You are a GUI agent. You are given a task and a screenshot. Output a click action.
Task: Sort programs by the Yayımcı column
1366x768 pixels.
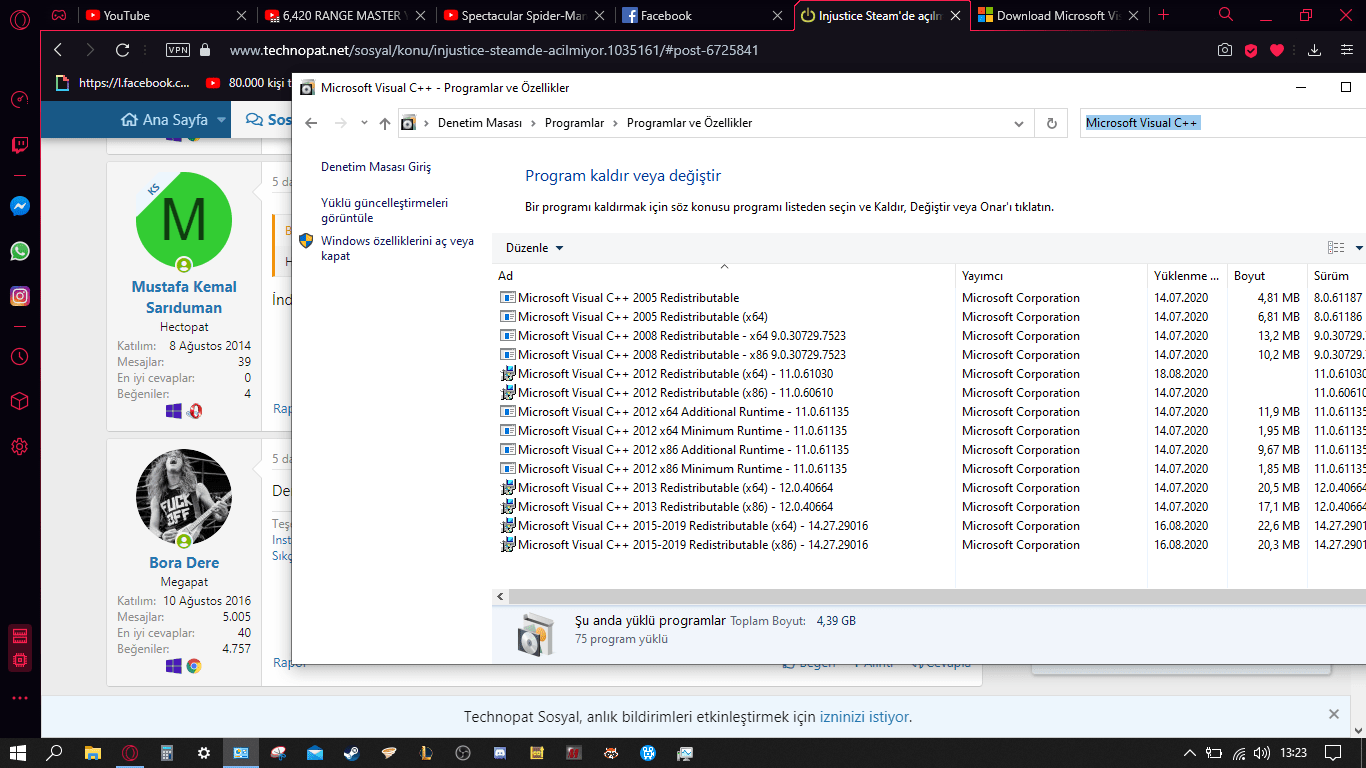(x=1051, y=275)
